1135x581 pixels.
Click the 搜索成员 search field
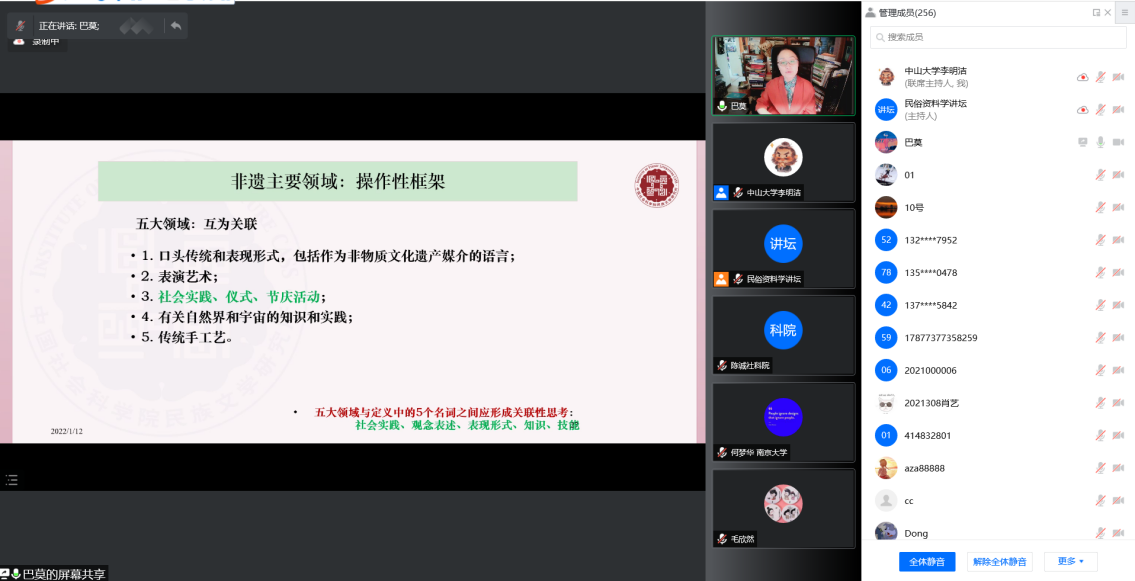point(1000,37)
